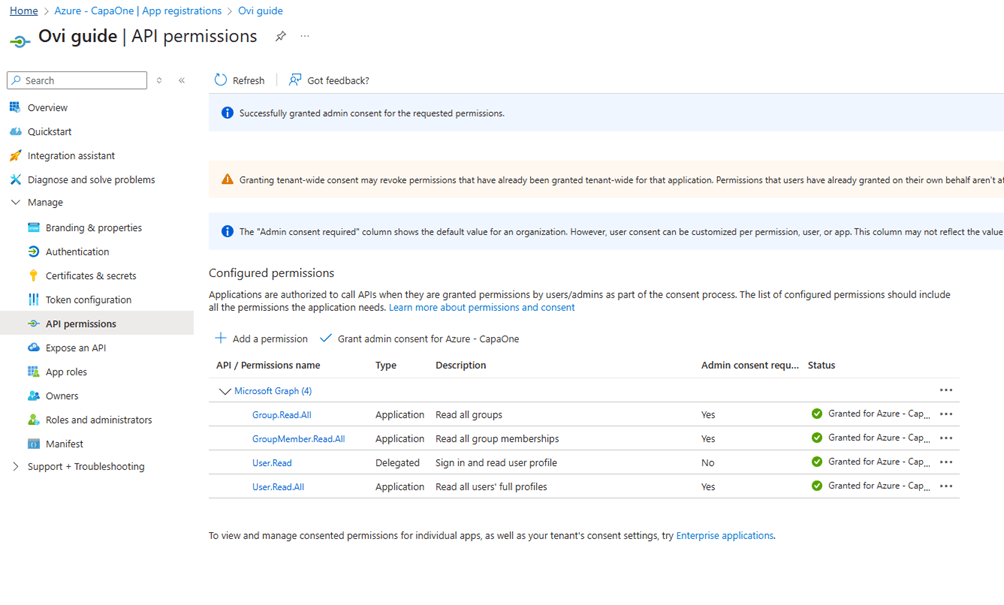Open Branding & properties page

point(93,228)
